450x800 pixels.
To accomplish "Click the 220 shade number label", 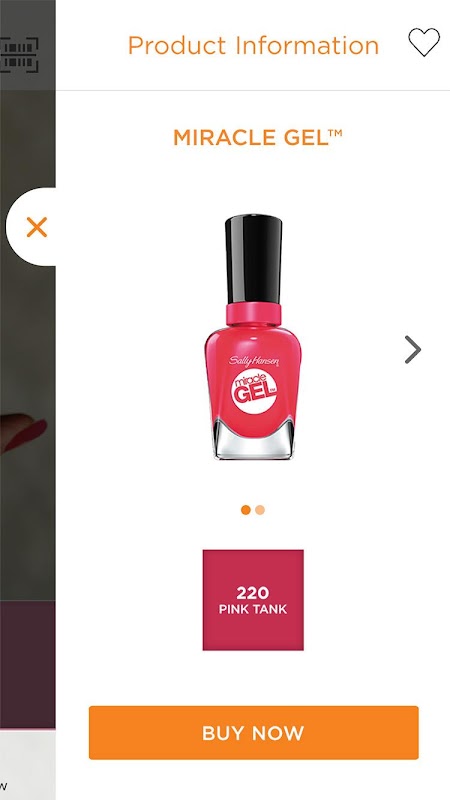I will point(253,593).
